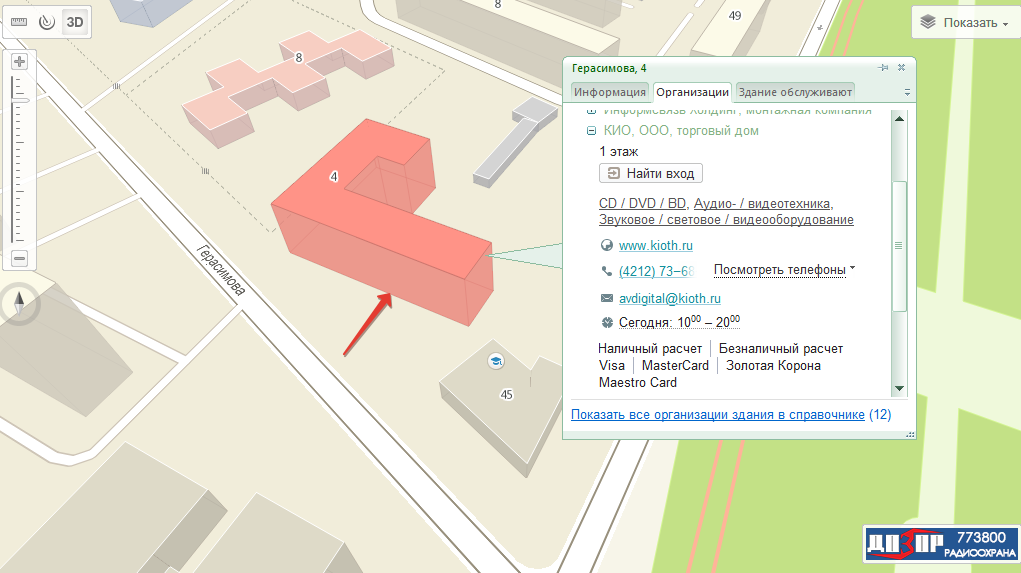Viewport: 1021px width, 573px height.
Task: Open the Здание обслуживают tab
Action: [x=795, y=92]
